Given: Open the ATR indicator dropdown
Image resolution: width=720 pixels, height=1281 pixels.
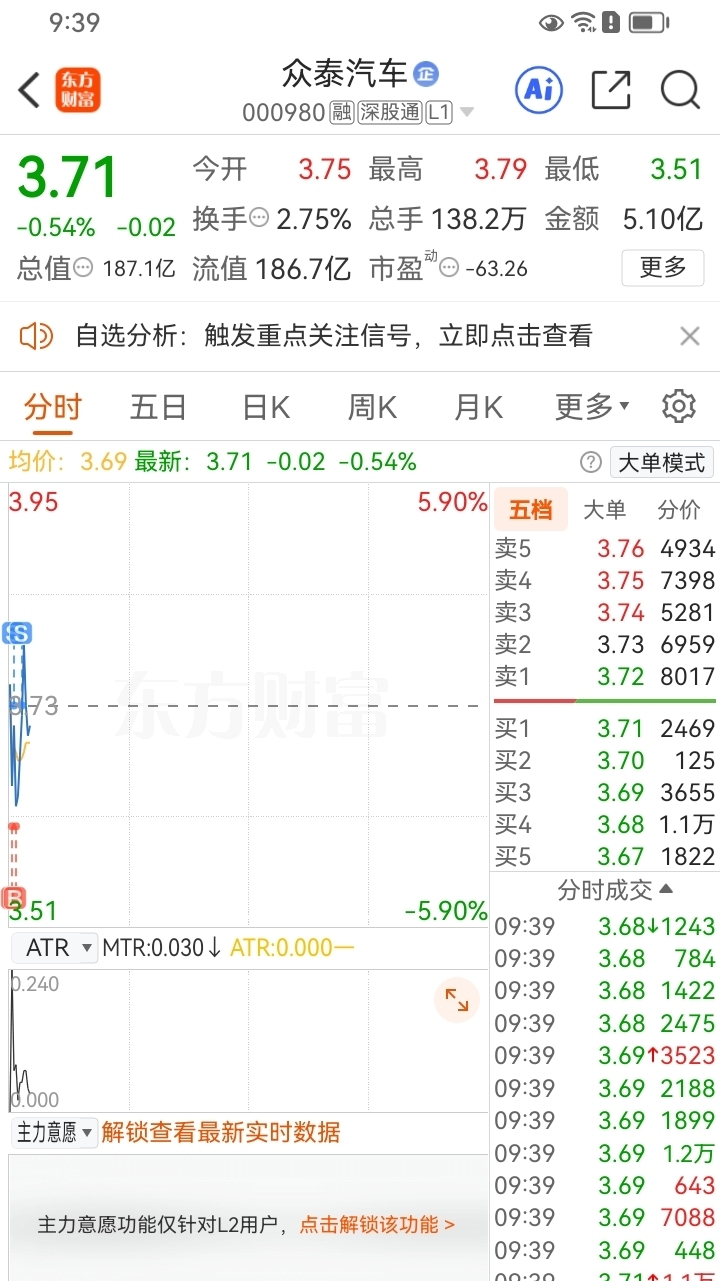Looking at the screenshot, I should point(55,947).
